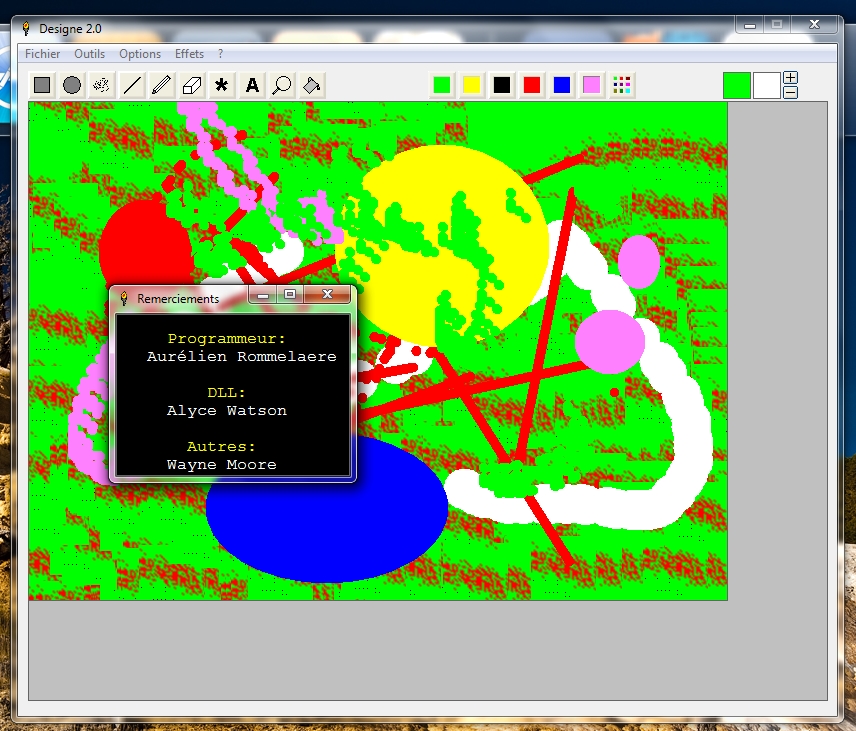Select the pencil drawing tool
Image resolution: width=856 pixels, height=731 pixels.
point(162,85)
